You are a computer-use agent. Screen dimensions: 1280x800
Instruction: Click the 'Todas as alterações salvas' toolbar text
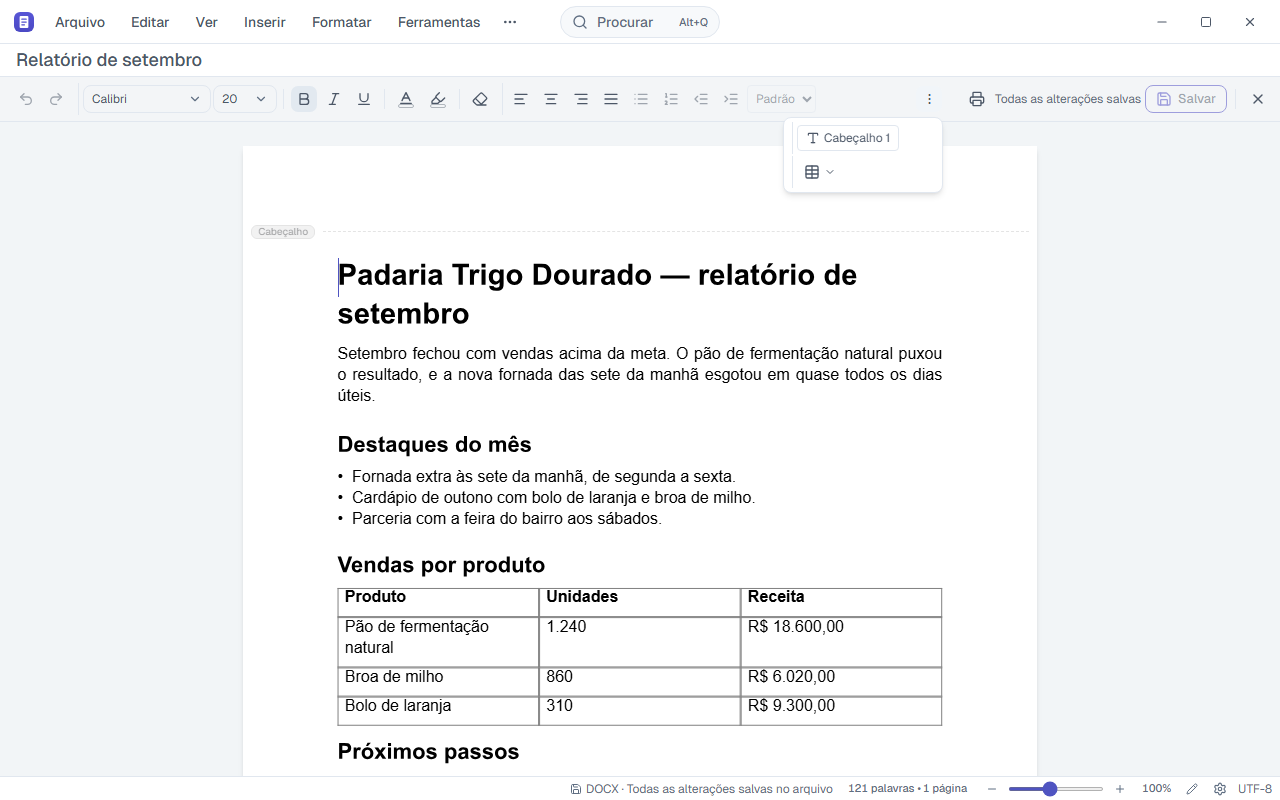tap(1067, 99)
